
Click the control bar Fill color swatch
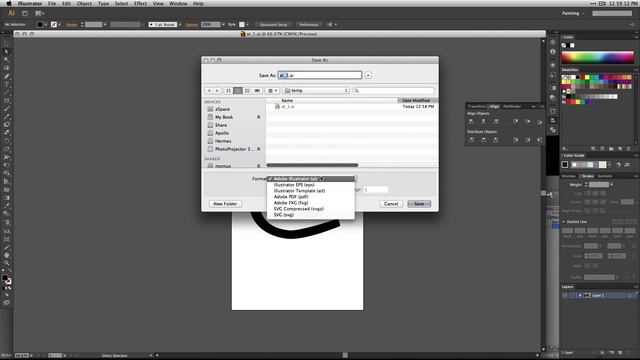point(40,24)
